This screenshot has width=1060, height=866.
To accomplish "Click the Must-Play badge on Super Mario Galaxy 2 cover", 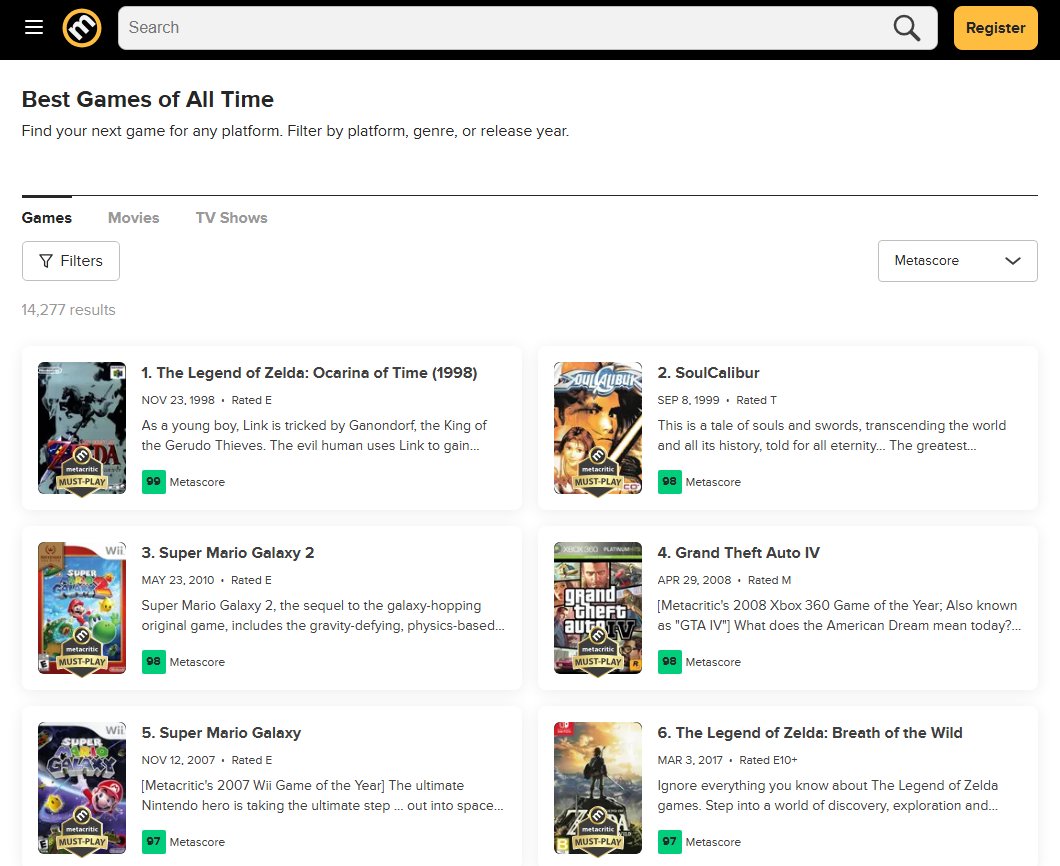I will [x=82, y=652].
